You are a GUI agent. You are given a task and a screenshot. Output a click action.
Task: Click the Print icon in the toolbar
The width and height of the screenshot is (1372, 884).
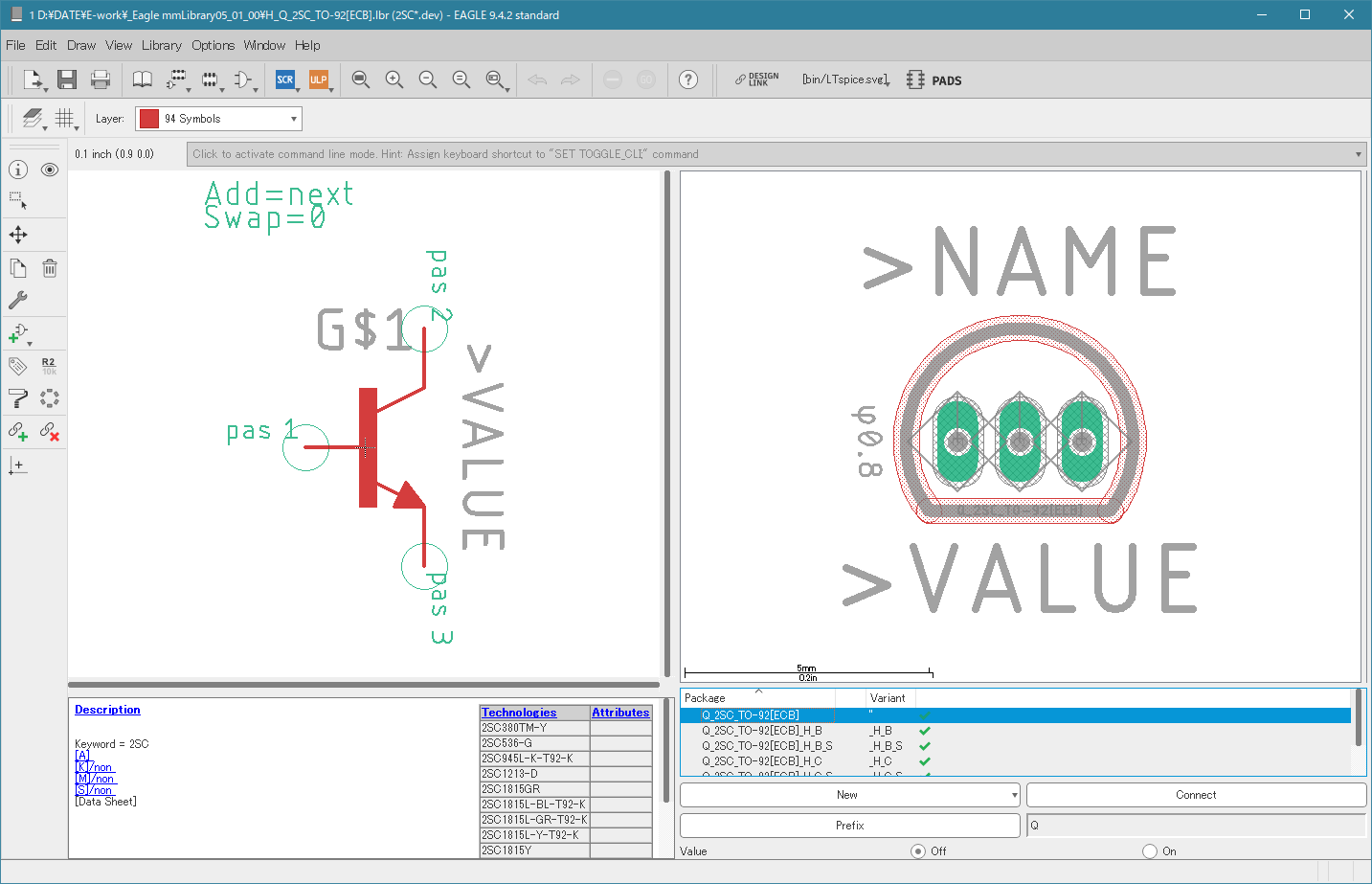tap(100, 79)
